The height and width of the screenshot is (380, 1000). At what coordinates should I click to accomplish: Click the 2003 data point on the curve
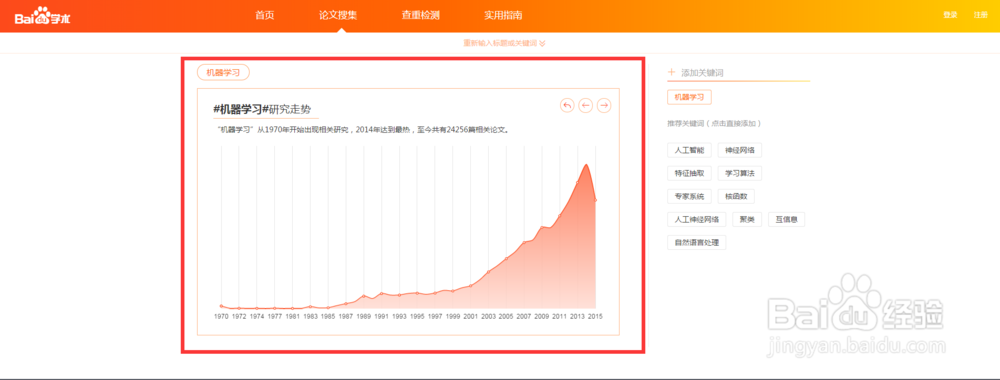(x=489, y=272)
